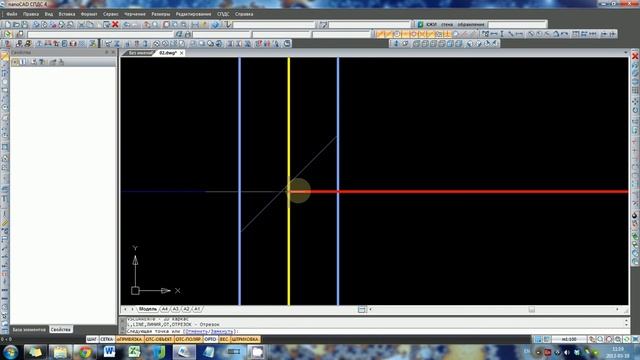Toggle ОТС-ПОЛЯР polar tracking
This screenshot has width=640, height=360.
click(x=188, y=339)
